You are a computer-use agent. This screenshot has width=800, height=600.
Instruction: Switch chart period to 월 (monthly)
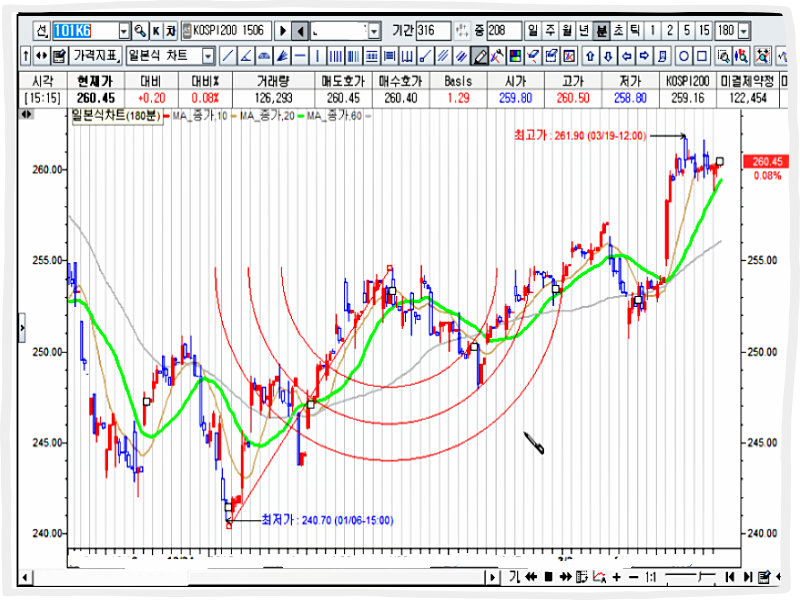[x=567, y=31]
